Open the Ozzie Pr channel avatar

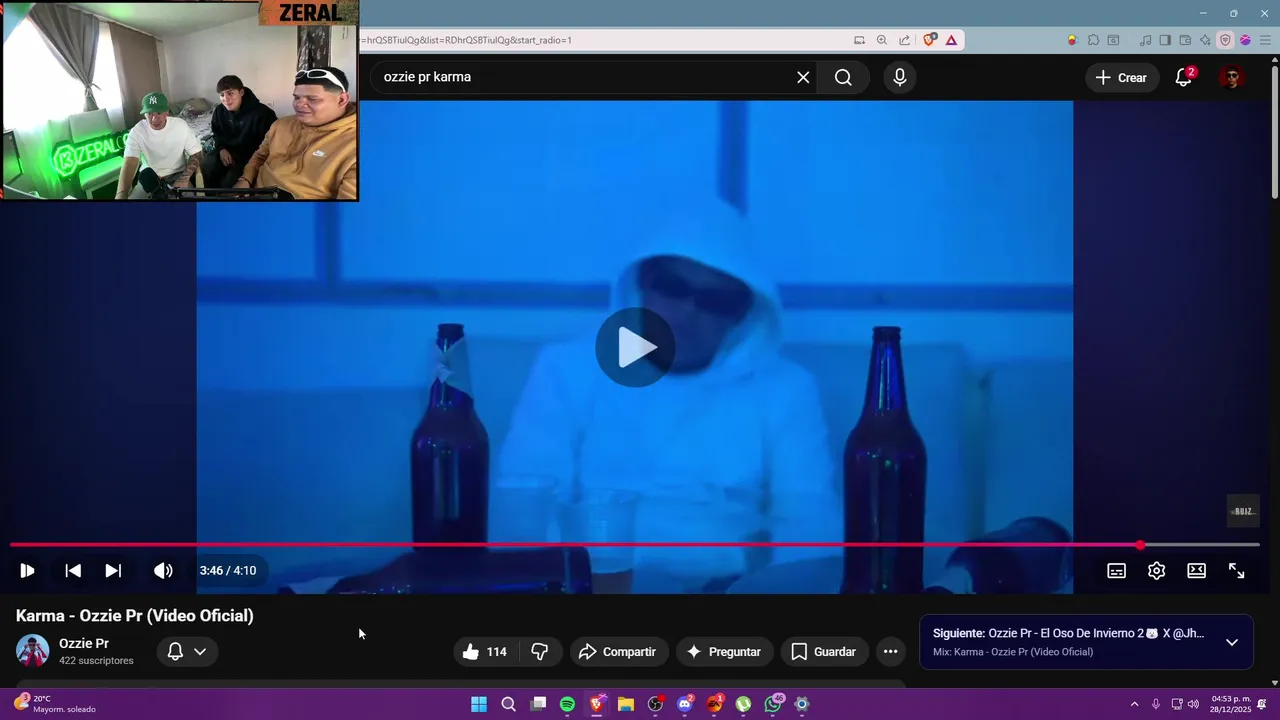(33, 651)
